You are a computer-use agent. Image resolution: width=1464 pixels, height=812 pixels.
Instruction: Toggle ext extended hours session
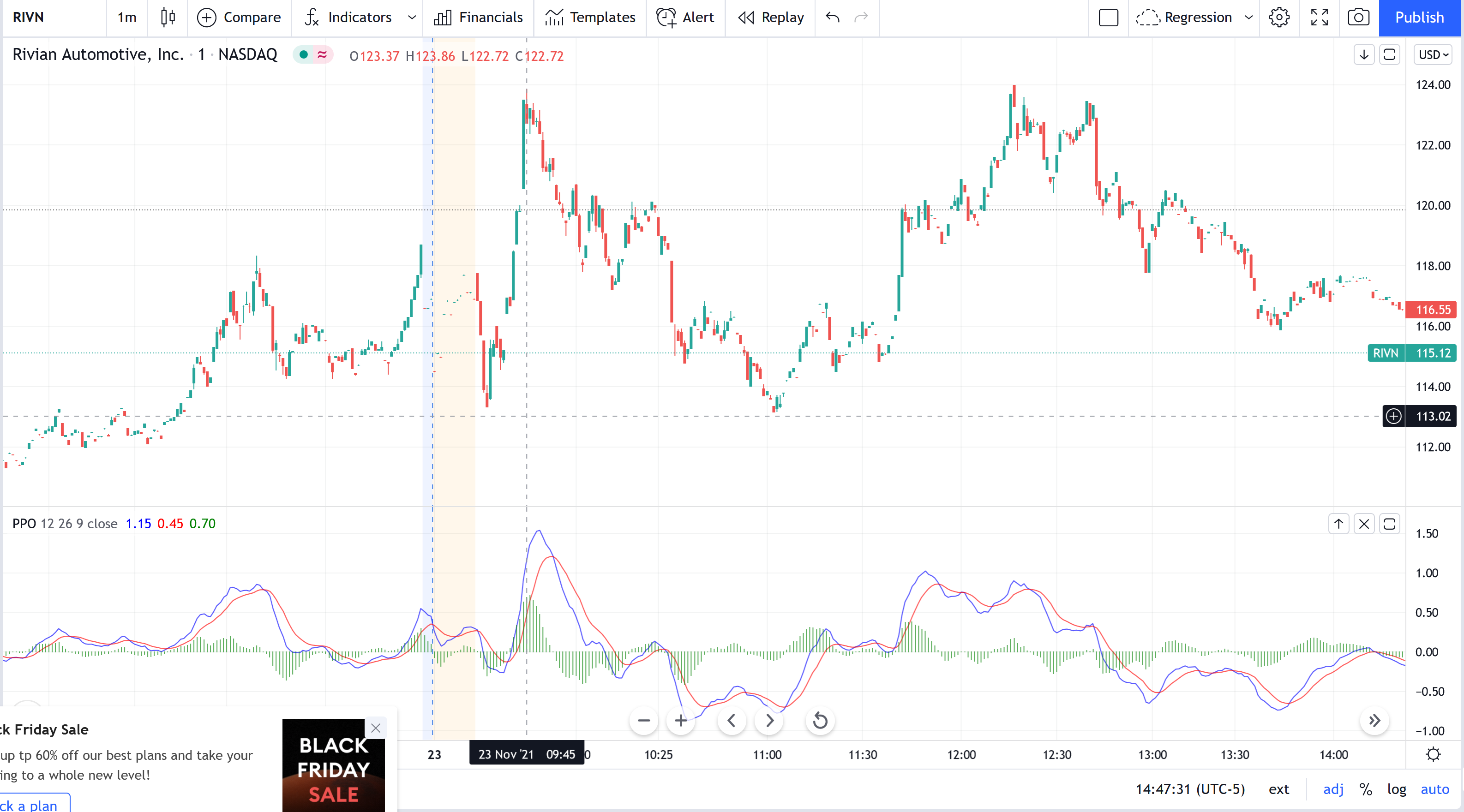(1279, 789)
